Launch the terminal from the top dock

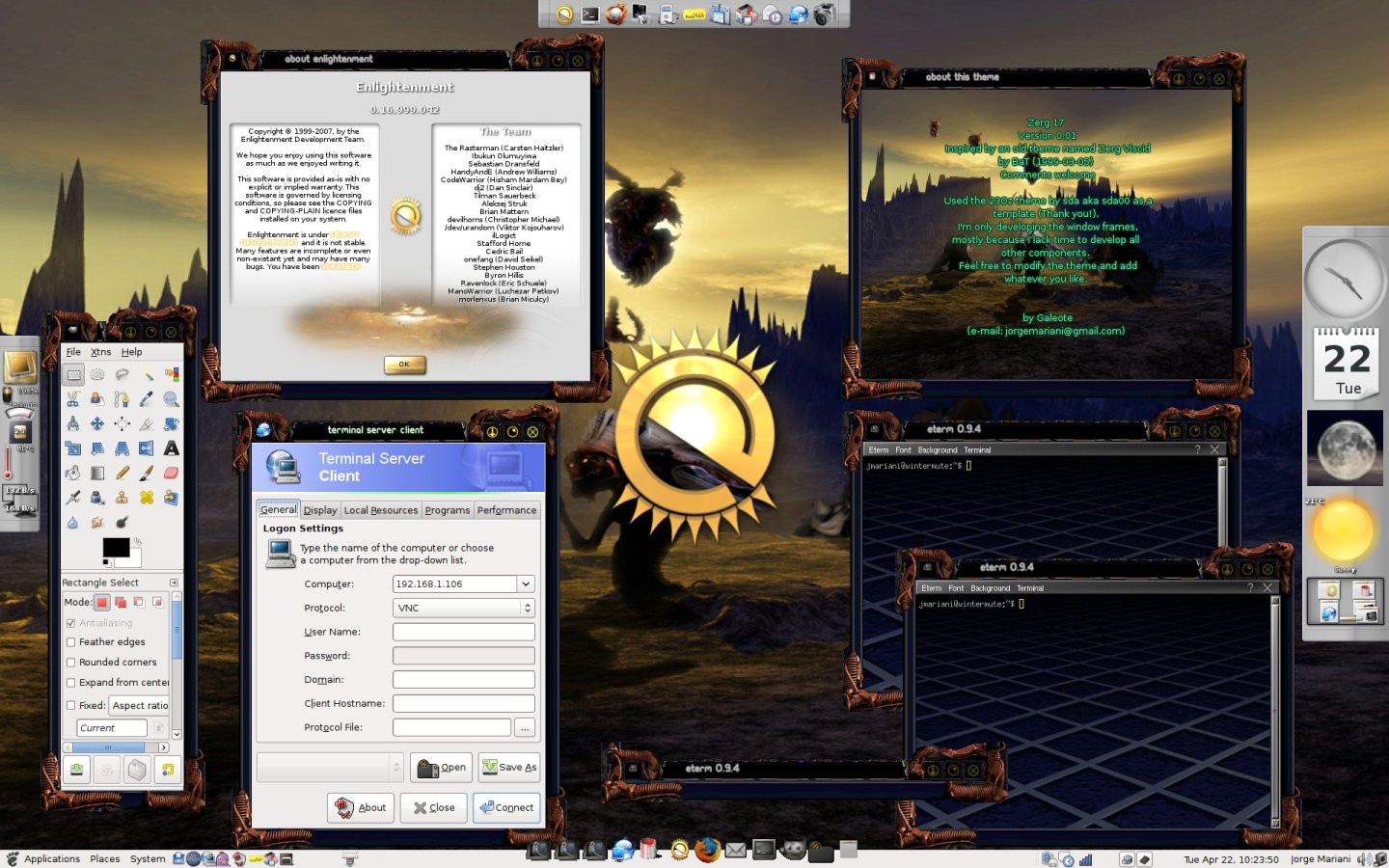coord(589,14)
